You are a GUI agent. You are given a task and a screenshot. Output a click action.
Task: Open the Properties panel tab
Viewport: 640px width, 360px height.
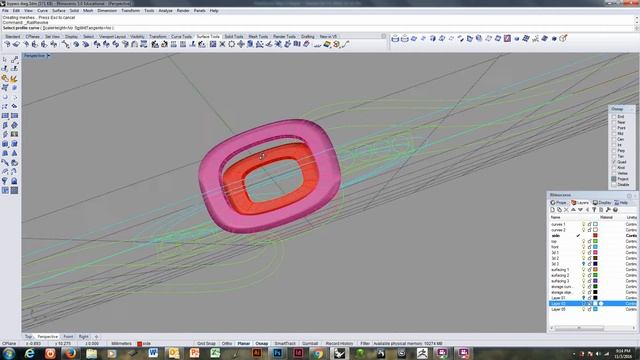pos(558,203)
